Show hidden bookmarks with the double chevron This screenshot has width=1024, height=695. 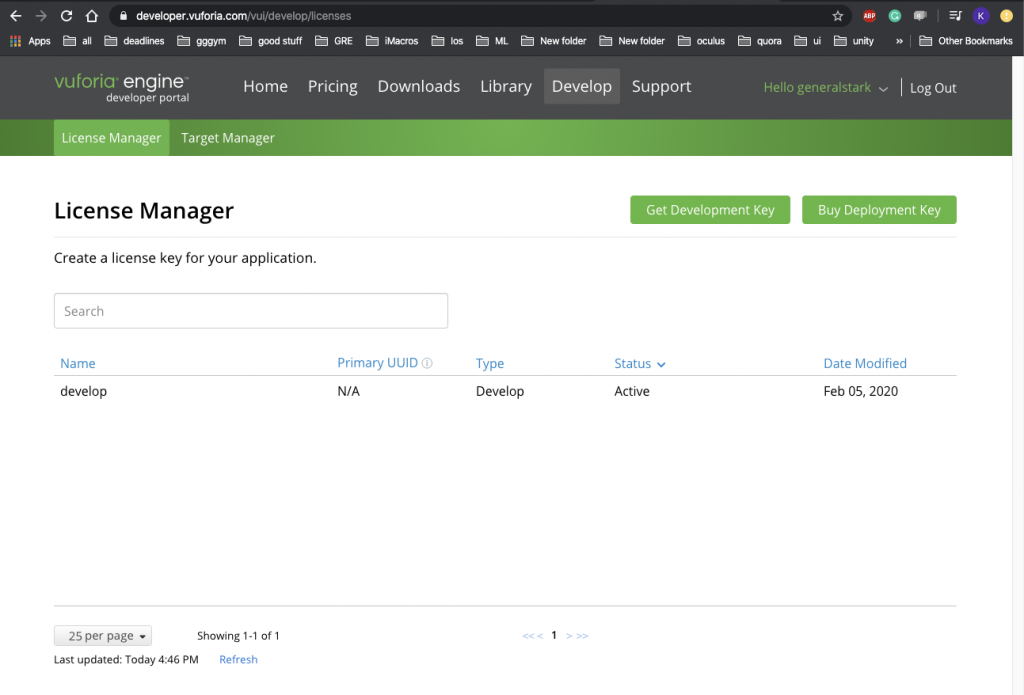pos(899,40)
